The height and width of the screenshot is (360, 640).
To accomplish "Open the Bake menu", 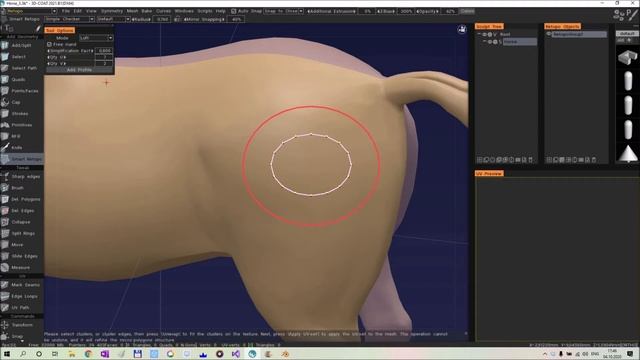I will coord(147,11).
